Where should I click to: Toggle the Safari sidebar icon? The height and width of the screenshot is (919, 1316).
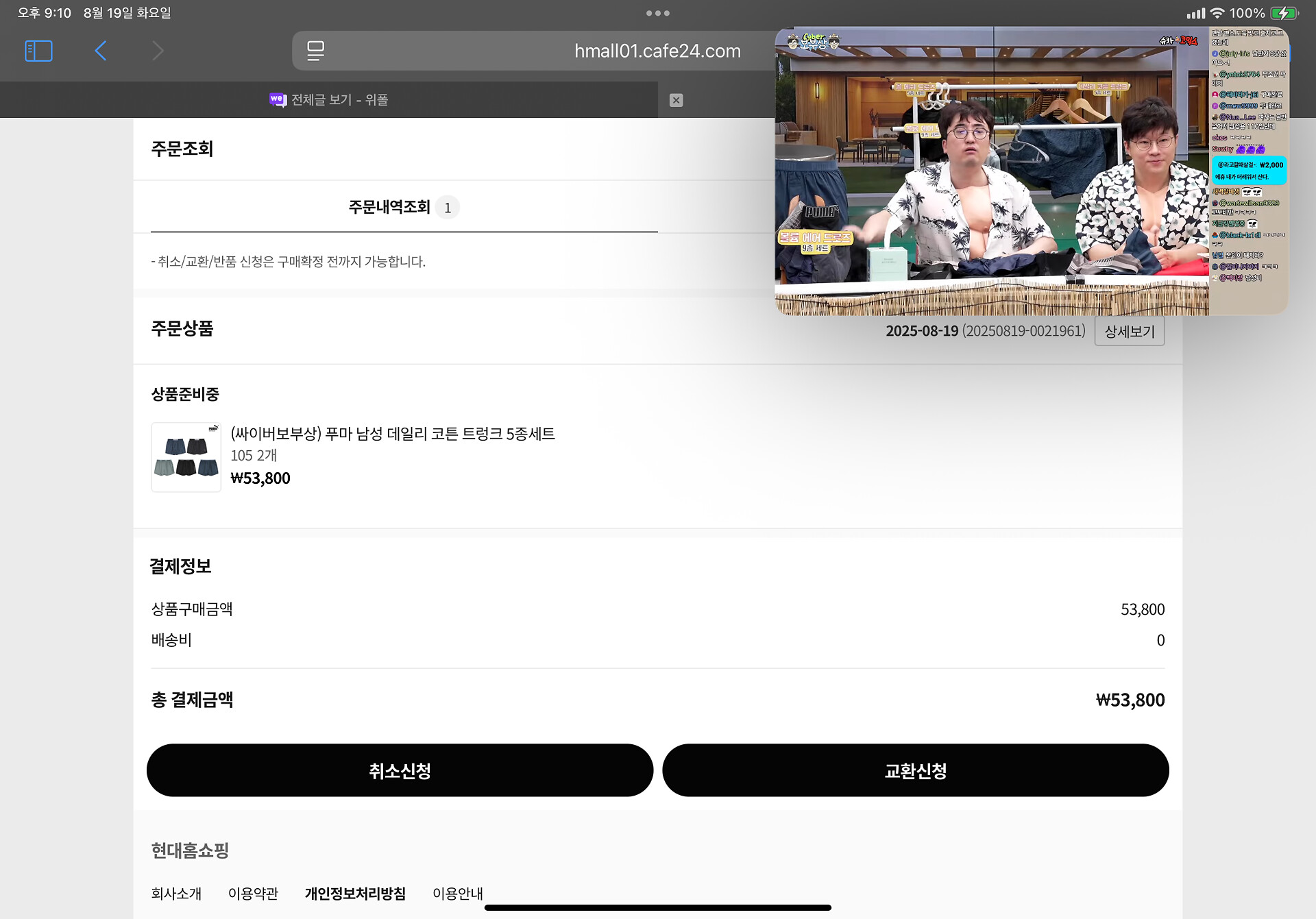coord(38,51)
